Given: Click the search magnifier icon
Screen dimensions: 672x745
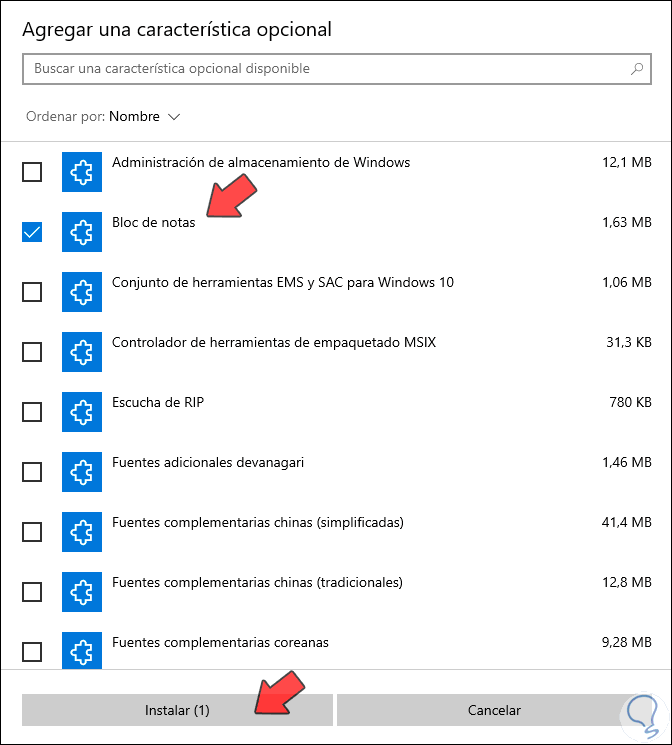Looking at the screenshot, I should click(x=637, y=69).
